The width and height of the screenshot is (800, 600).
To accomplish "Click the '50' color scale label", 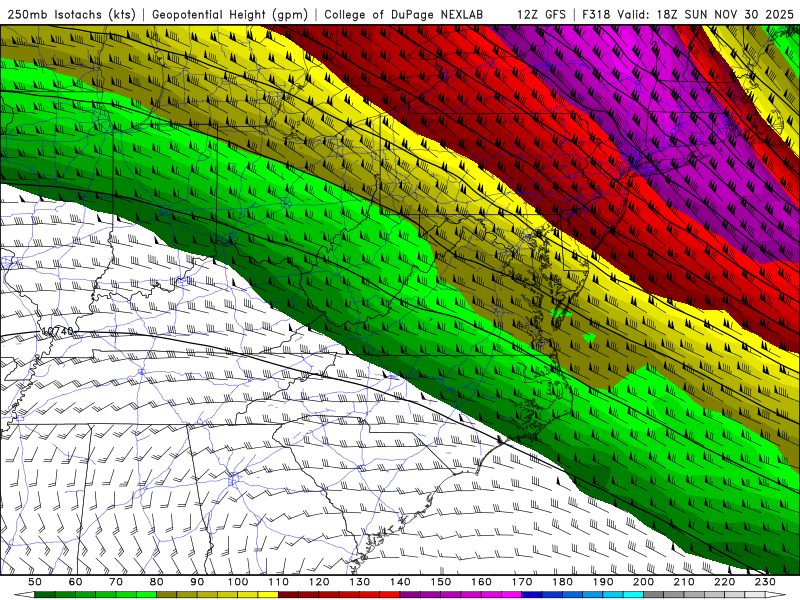I will (x=35, y=582).
